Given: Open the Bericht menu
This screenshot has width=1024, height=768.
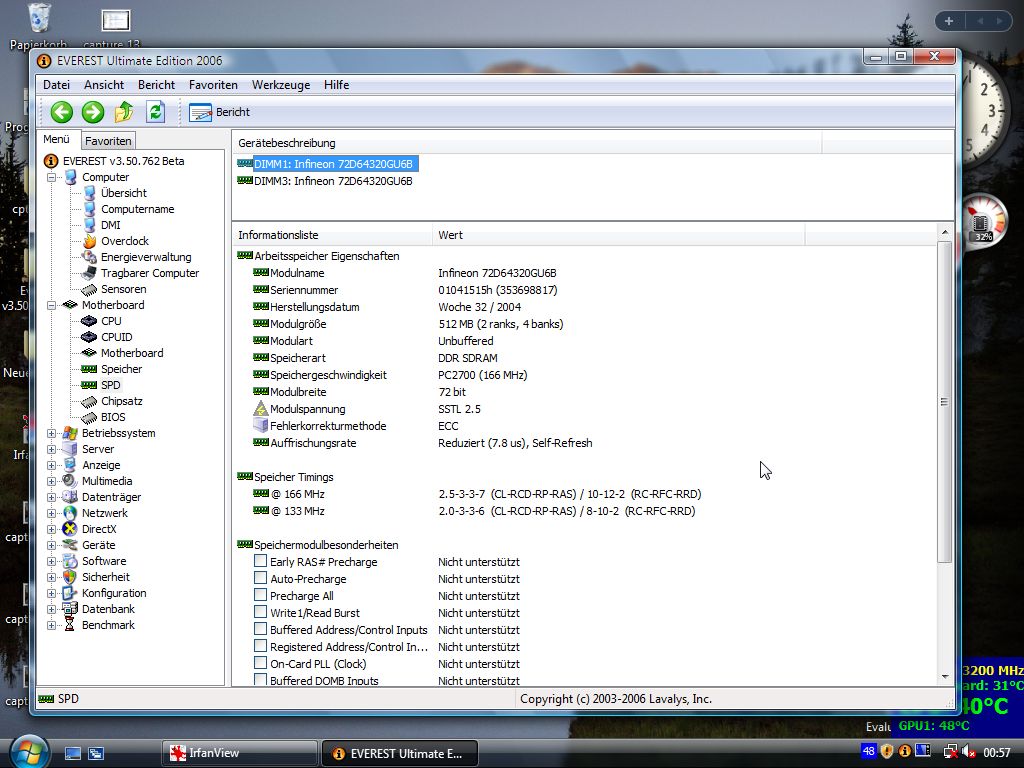Looking at the screenshot, I should [156, 85].
